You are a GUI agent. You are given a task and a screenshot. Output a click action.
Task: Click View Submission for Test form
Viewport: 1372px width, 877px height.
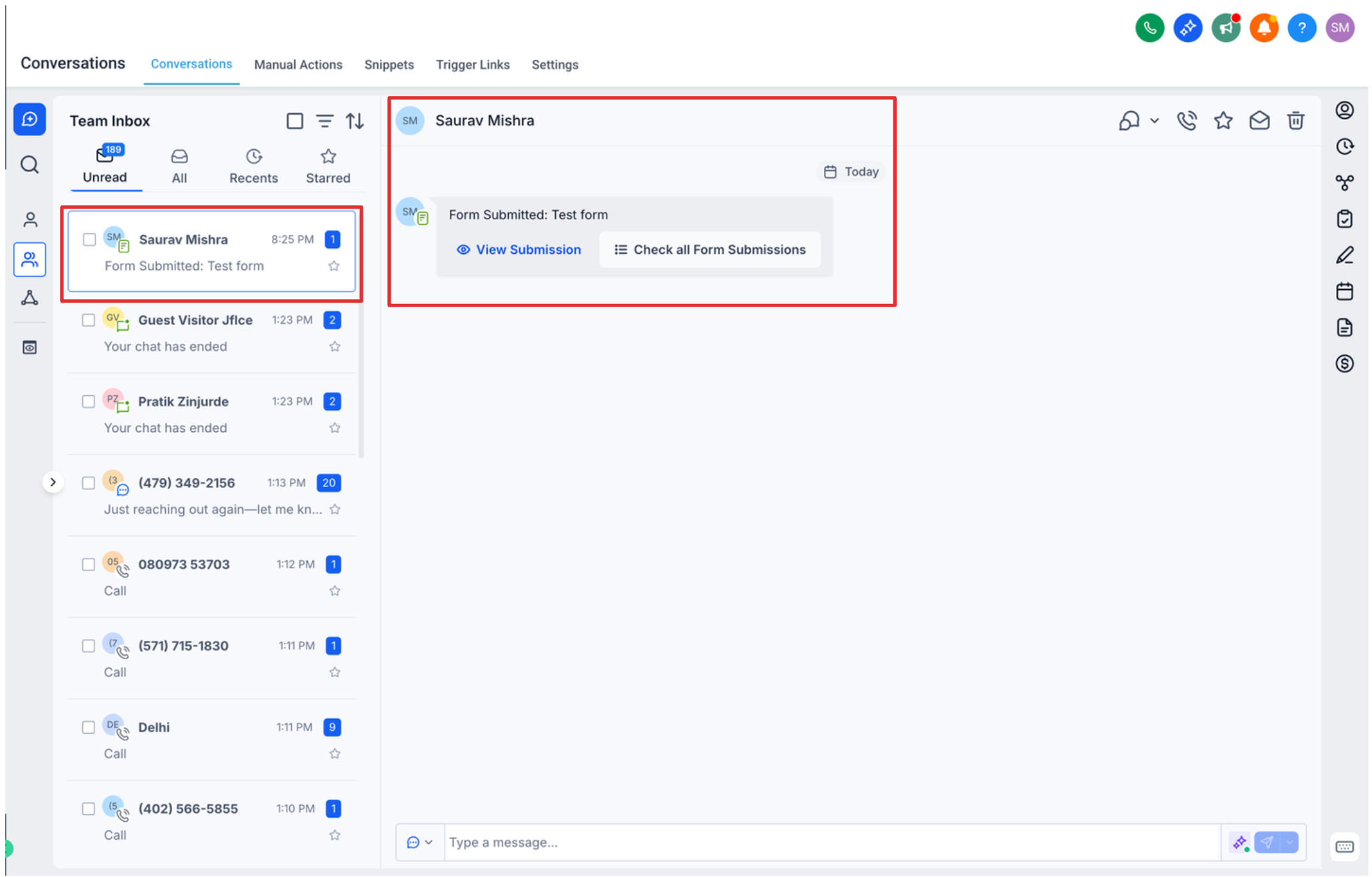(x=519, y=249)
